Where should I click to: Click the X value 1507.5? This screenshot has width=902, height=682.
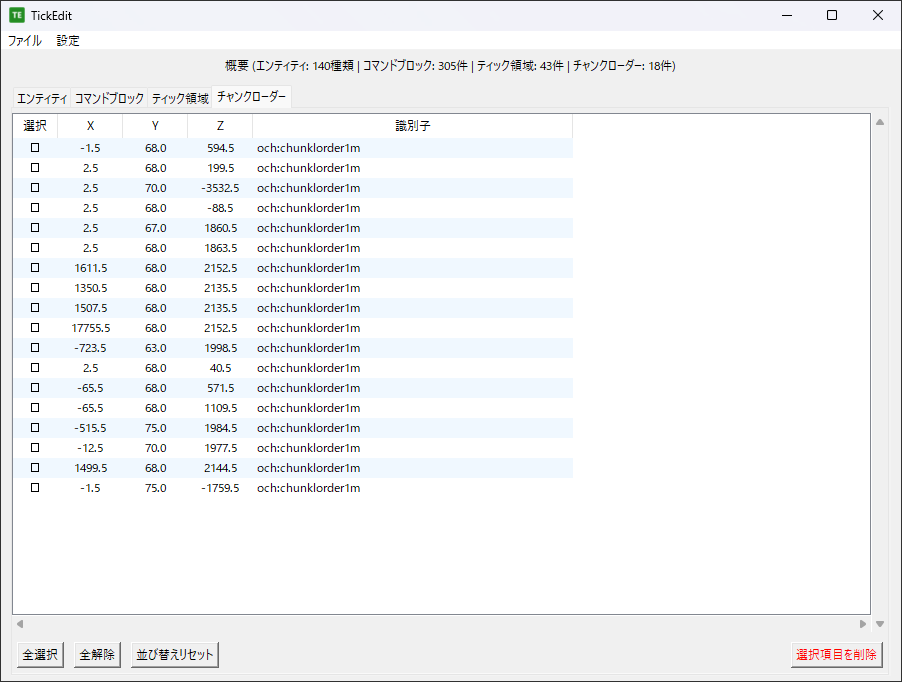[90, 308]
